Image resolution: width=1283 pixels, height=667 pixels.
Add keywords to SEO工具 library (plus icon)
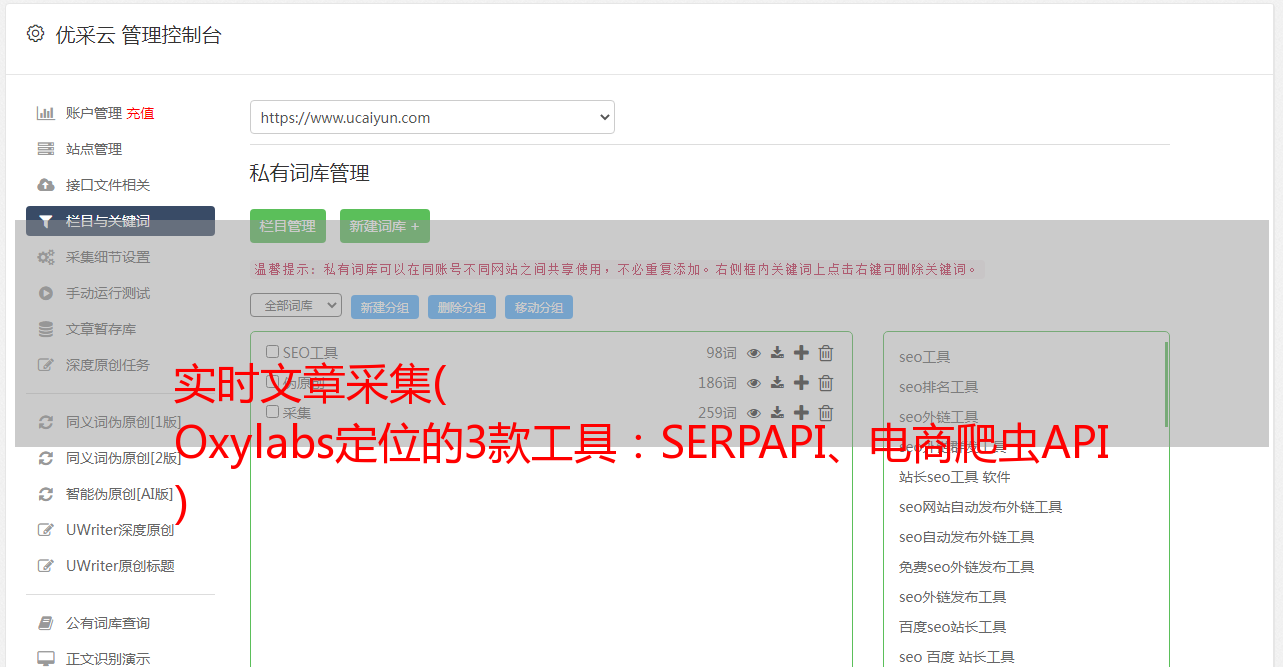[x=801, y=352]
